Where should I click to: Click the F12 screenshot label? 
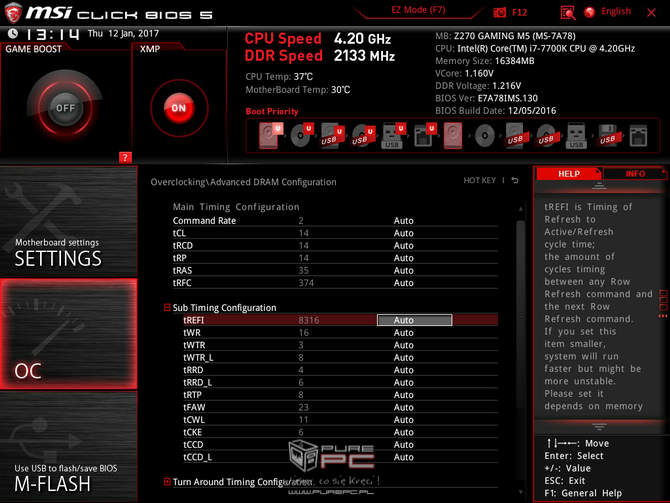point(519,12)
